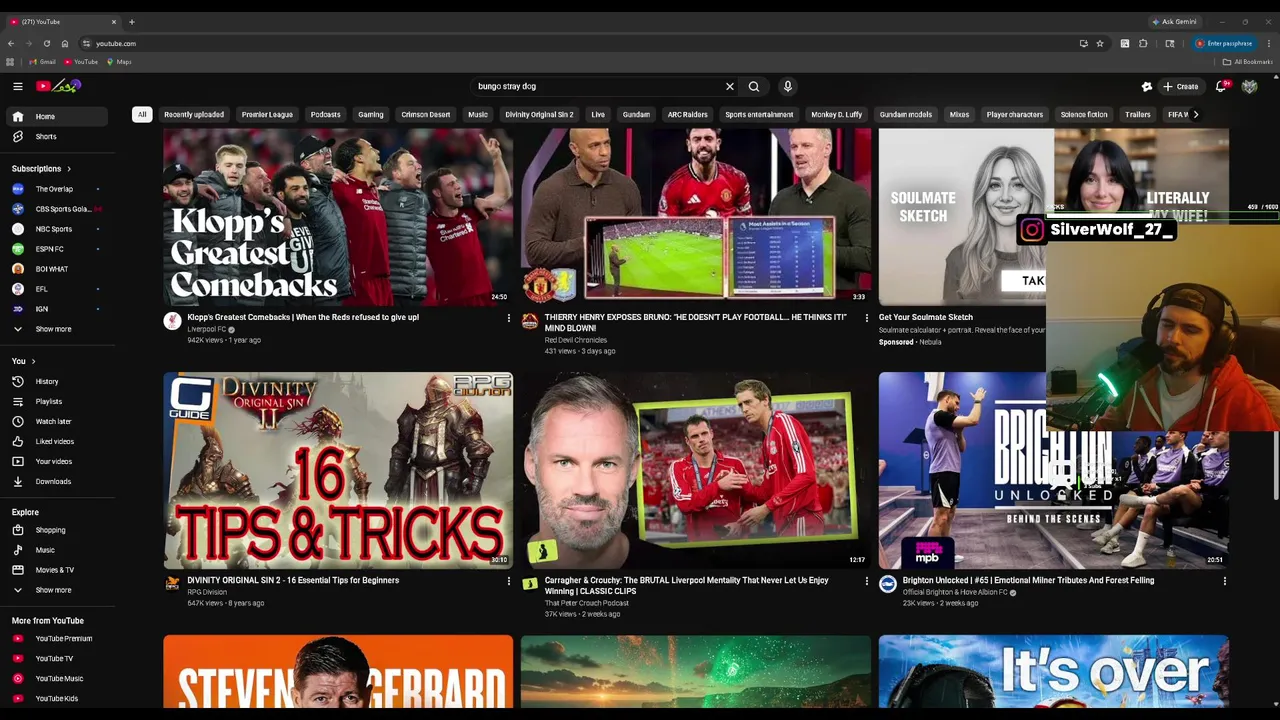Open the All Bookmarks folder
The width and height of the screenshot is (1280, 720).
tap(1248, 62)
